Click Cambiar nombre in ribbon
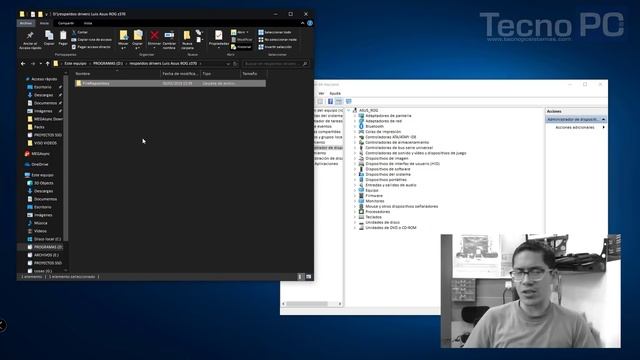Screen dimensions: 640x360 pyautogui.click(x=169, y=40)
